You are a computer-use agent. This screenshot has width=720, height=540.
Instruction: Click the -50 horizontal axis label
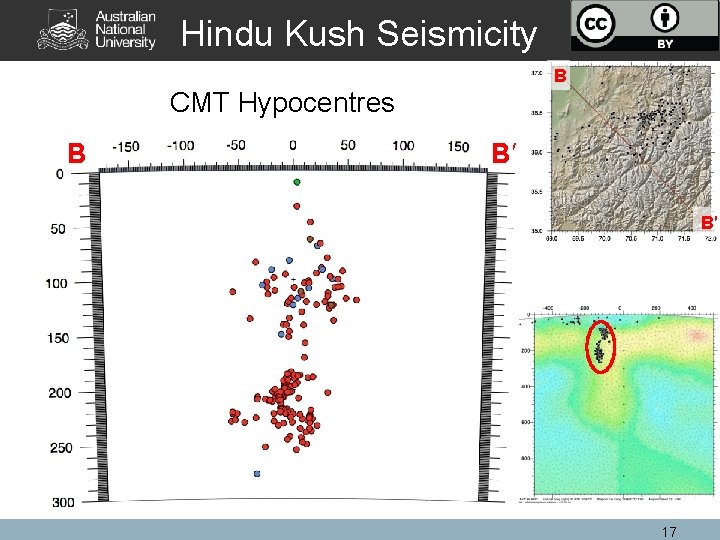coord(236,146)
